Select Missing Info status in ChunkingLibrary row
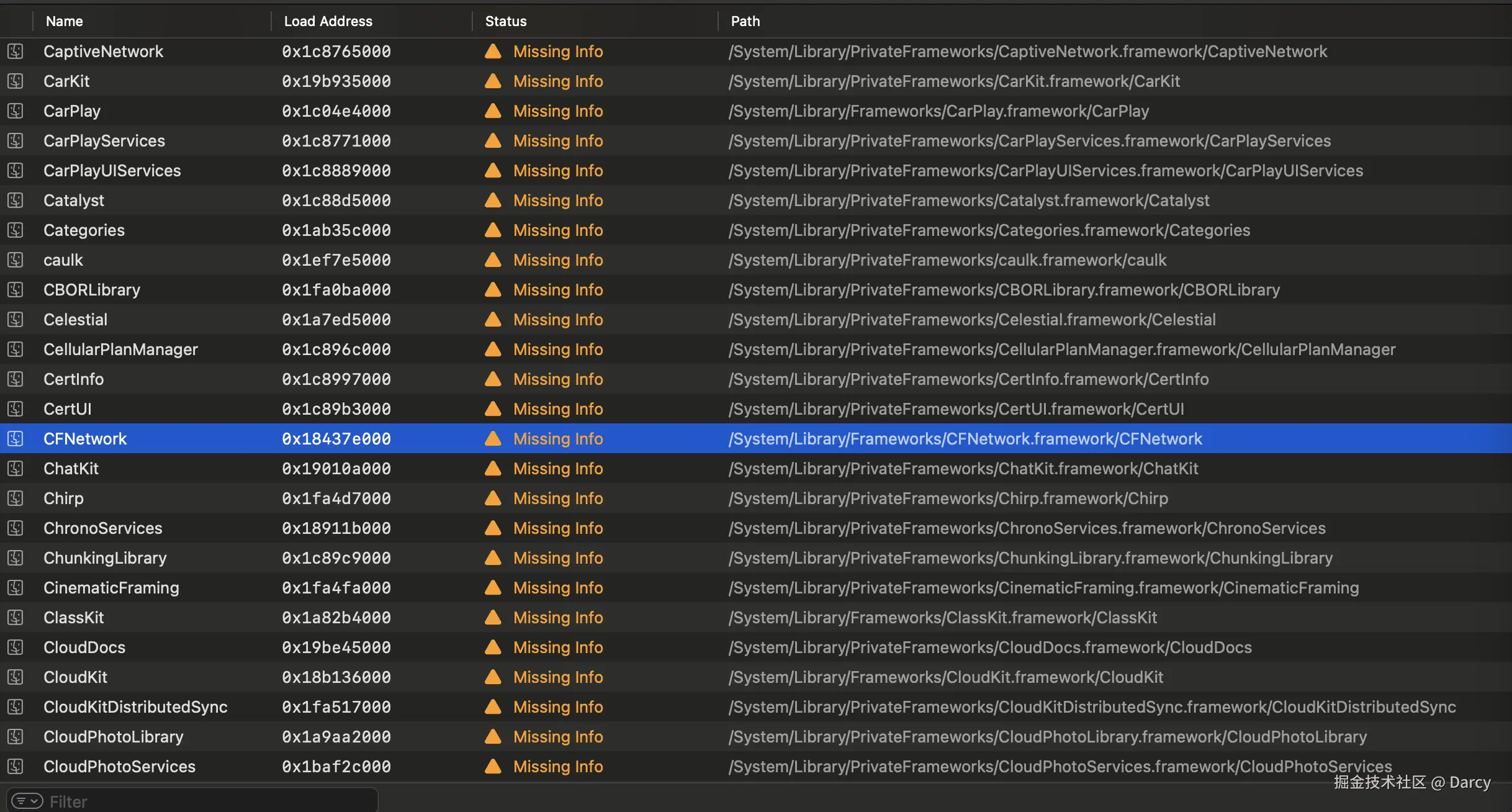 pyautogui.click(x=558, y=557)
